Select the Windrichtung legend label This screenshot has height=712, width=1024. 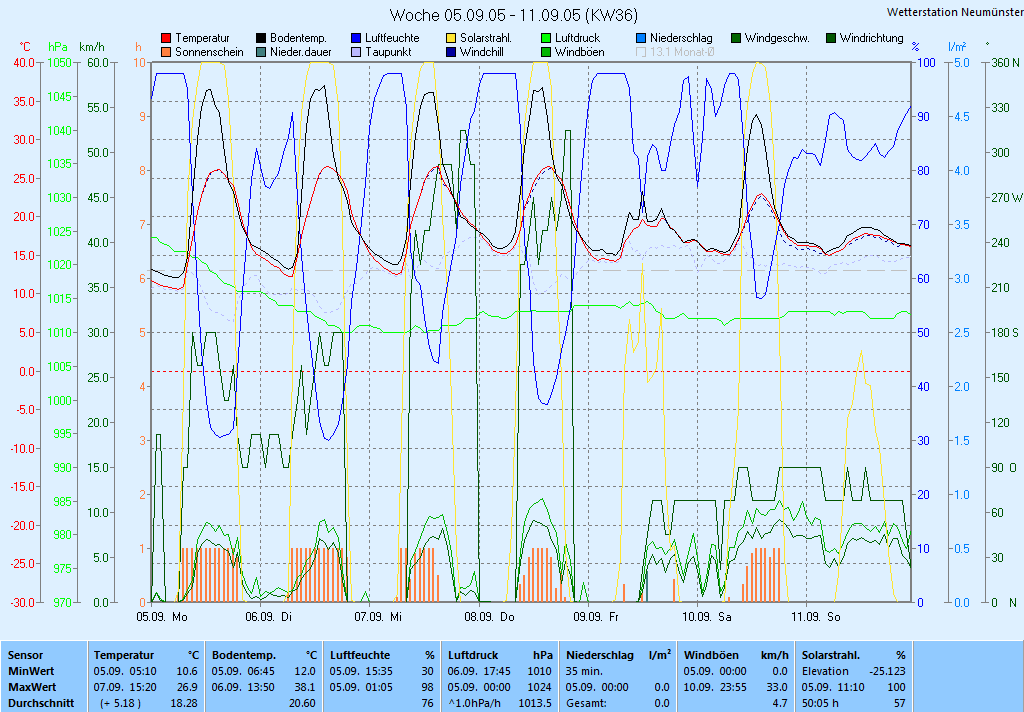[872, 38]
